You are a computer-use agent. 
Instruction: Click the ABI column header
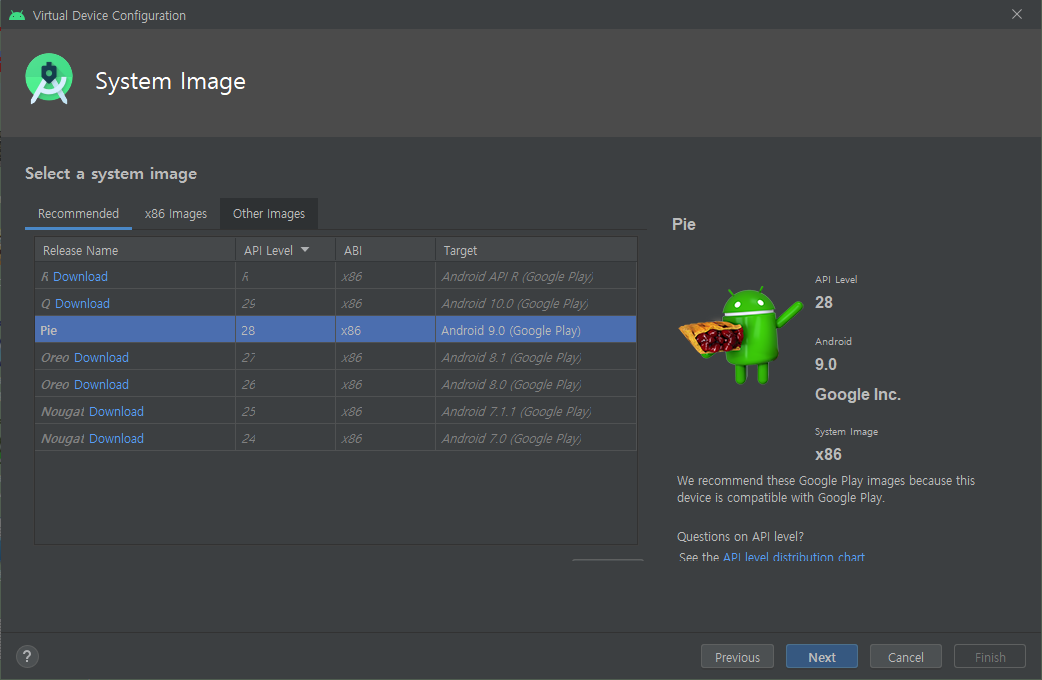(385, 250)
